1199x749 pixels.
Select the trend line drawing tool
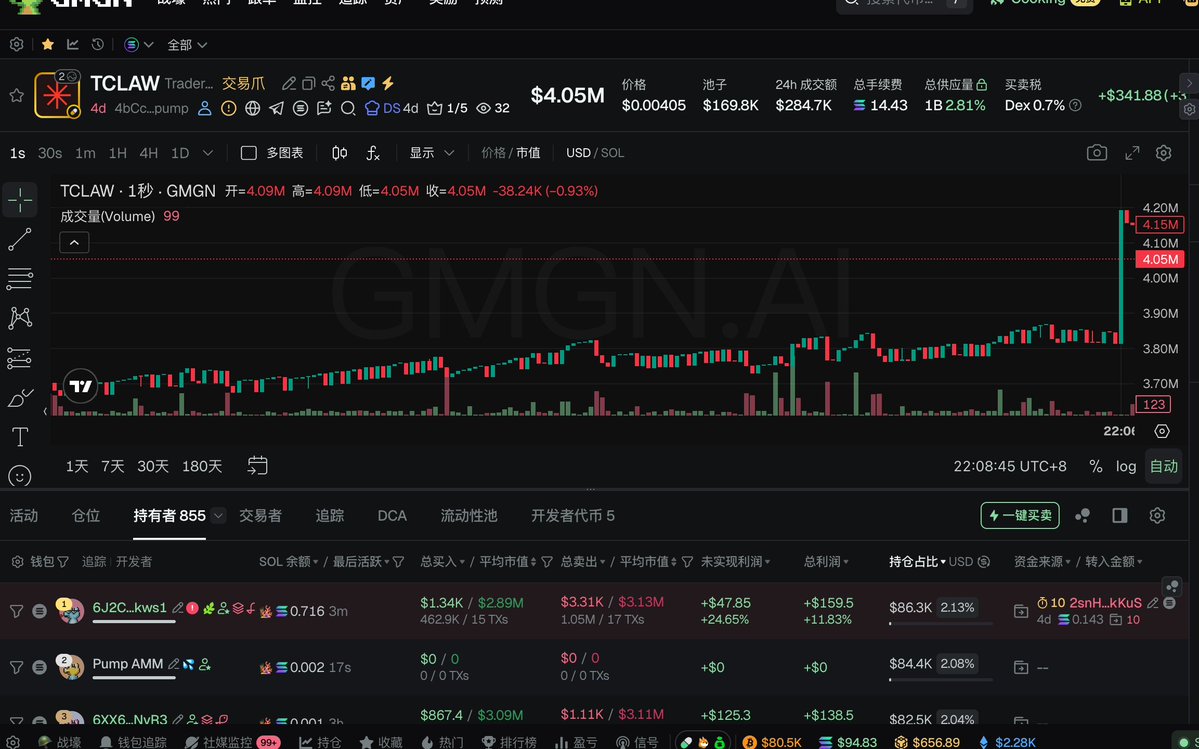point(20,239)
